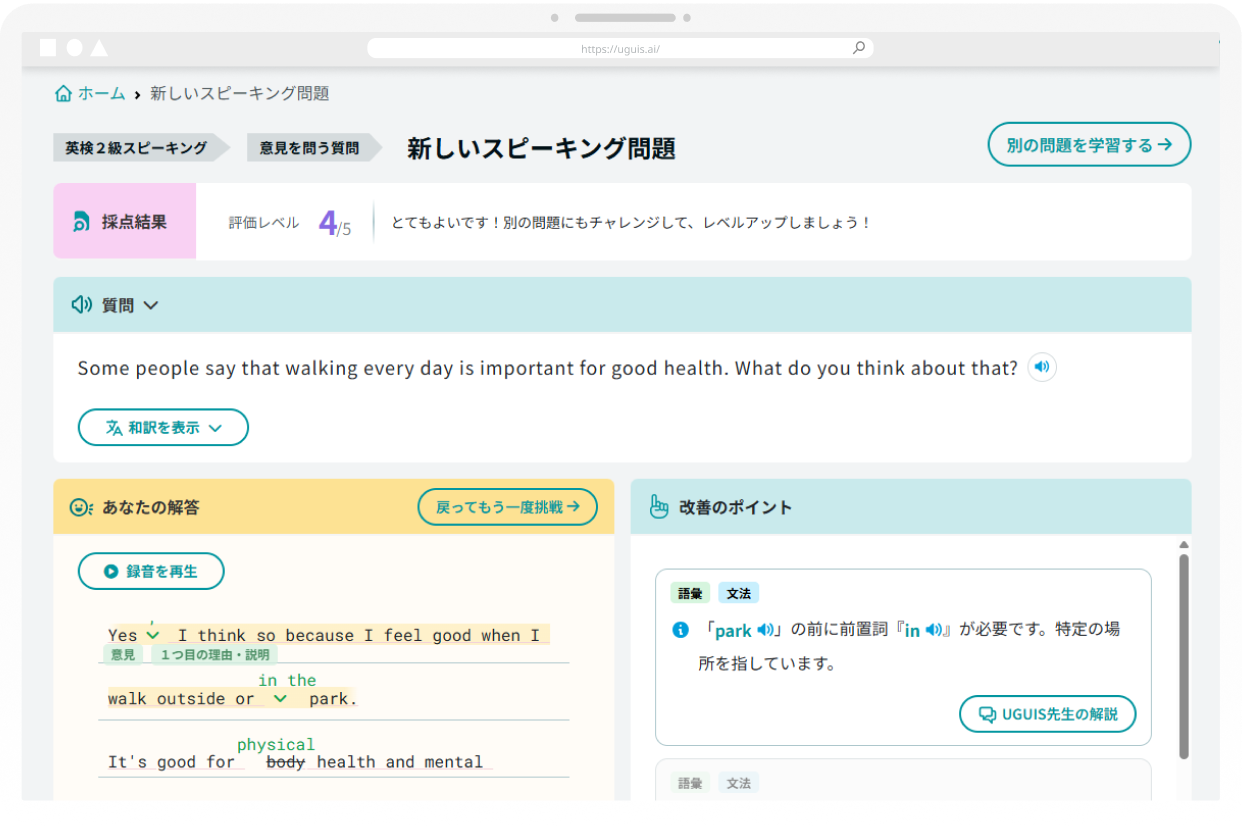Play pronunciation of the word 'park'
1242x826 pixels.
(x=766, y=630)
